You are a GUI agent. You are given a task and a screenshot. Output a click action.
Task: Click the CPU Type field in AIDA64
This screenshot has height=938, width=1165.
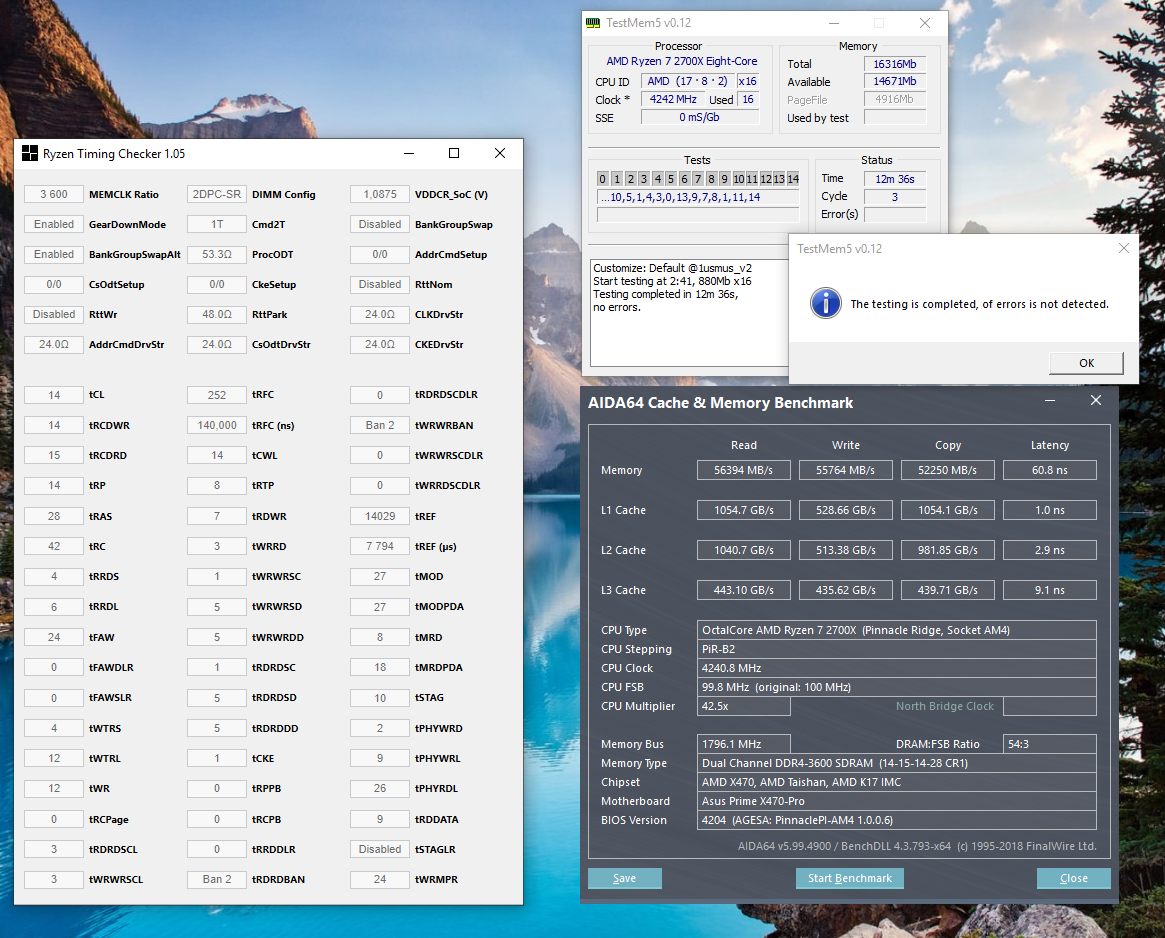[x=897, y=630]
